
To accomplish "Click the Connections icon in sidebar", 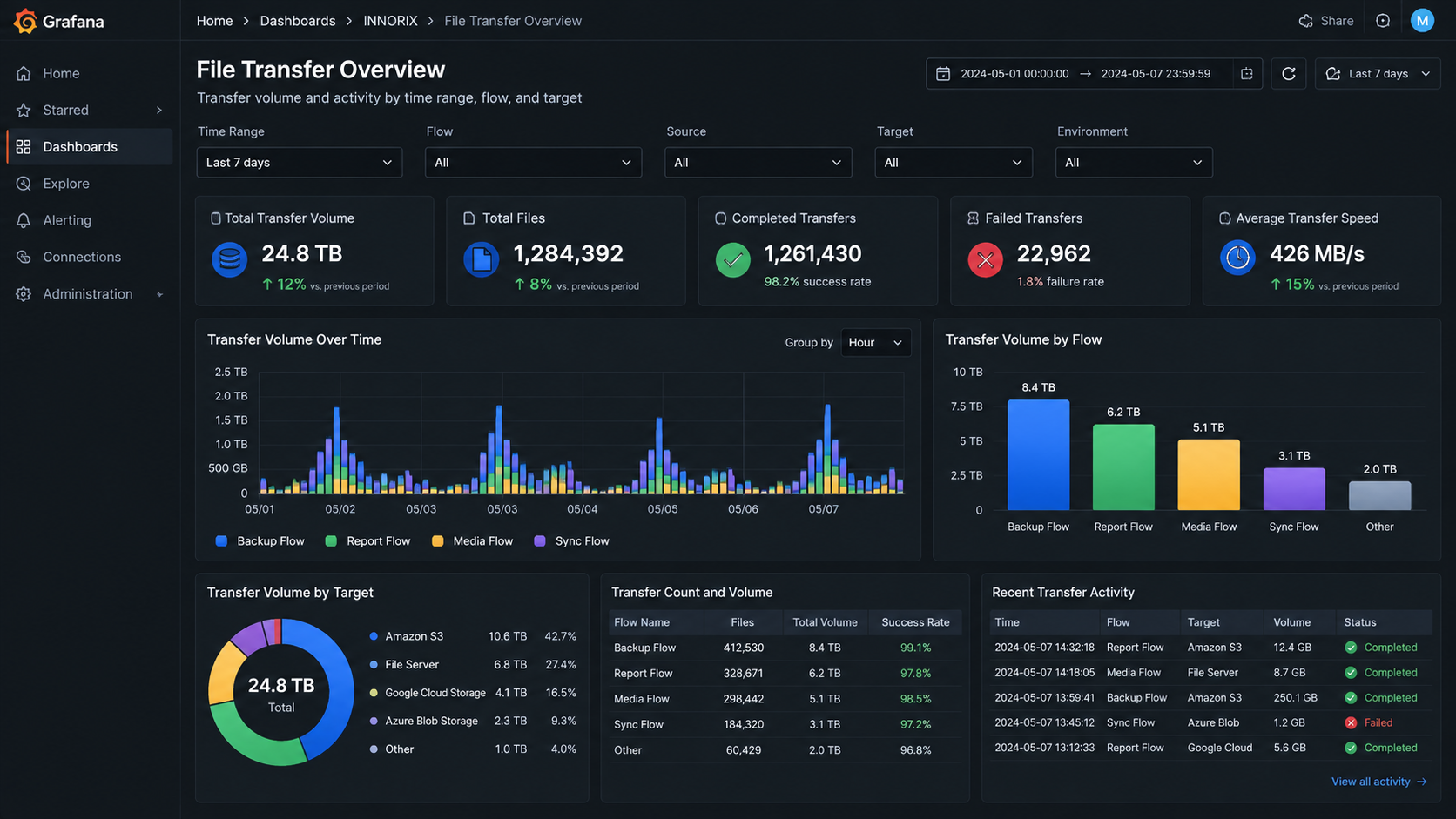I will (x=24, y=257).
